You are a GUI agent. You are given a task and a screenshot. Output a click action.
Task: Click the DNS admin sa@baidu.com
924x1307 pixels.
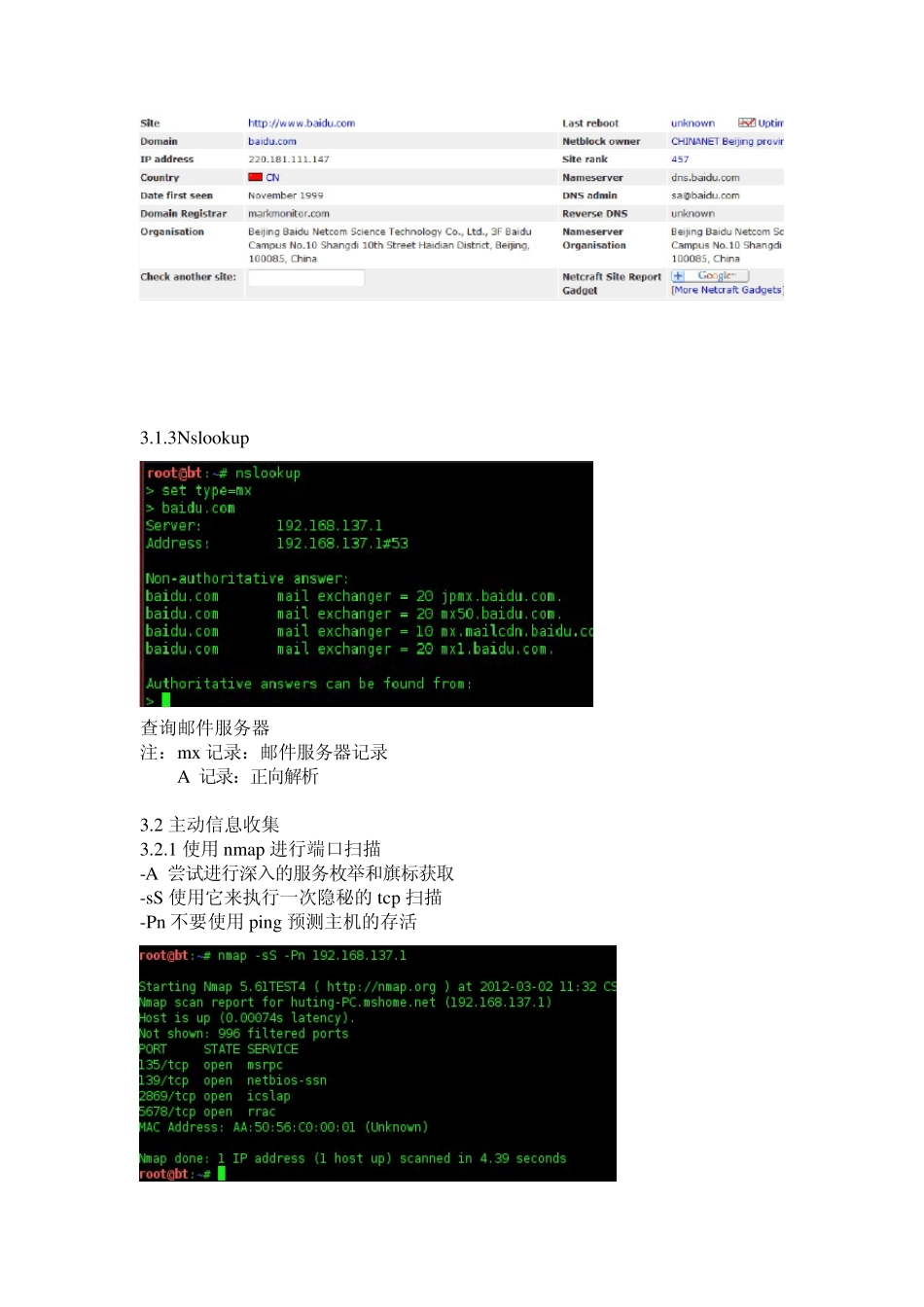coord(705,195)
